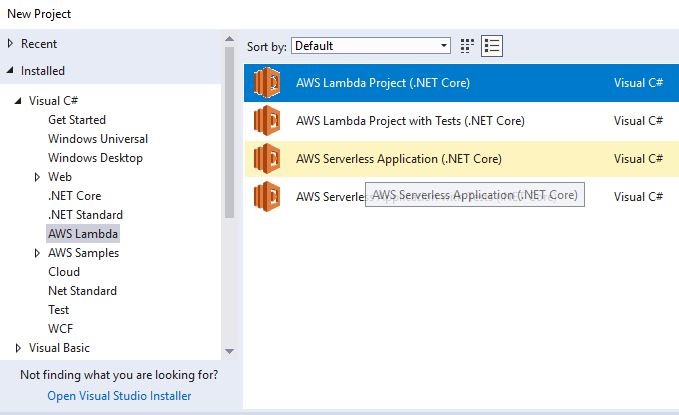Image resolution: width=679 pixels, height=415 pixels.
Task: Select Visual C# label in tree
Action: (x=53, y=101)
